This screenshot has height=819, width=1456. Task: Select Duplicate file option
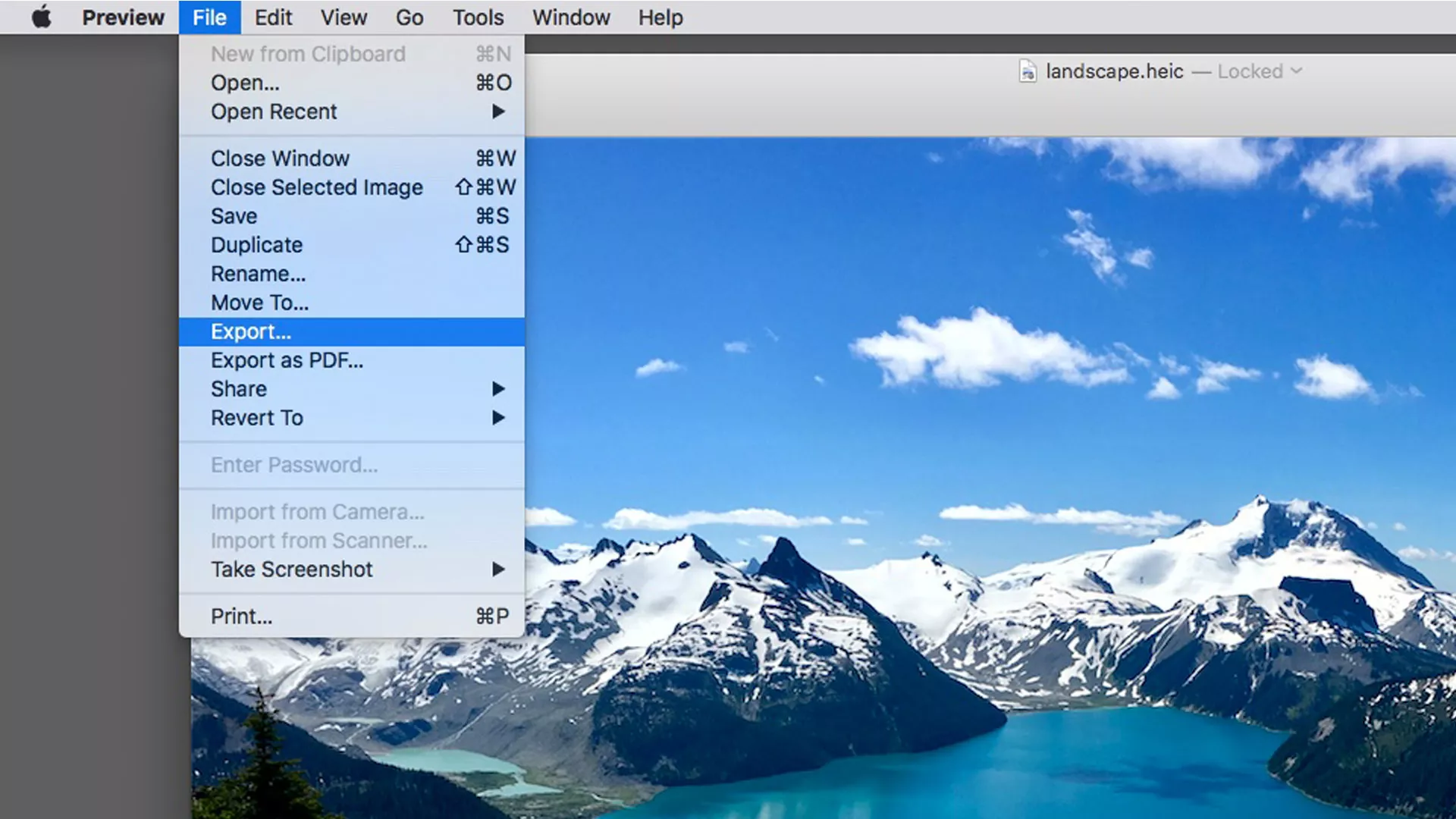[256, 244]
